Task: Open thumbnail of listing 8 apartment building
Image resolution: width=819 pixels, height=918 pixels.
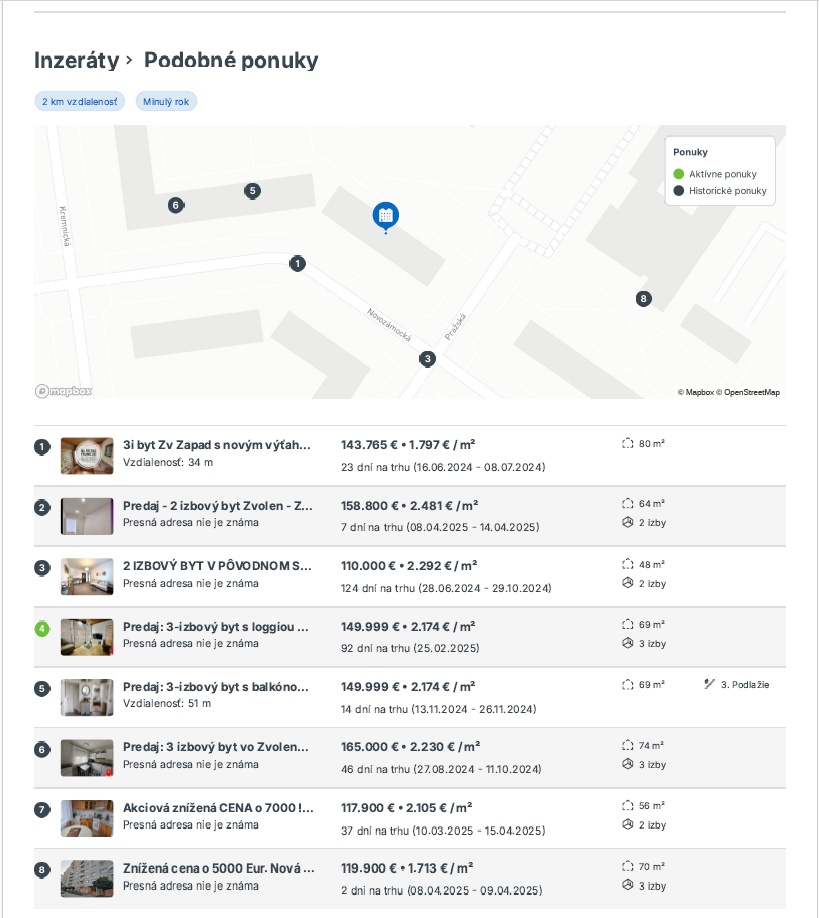Action: coord(87,878)
